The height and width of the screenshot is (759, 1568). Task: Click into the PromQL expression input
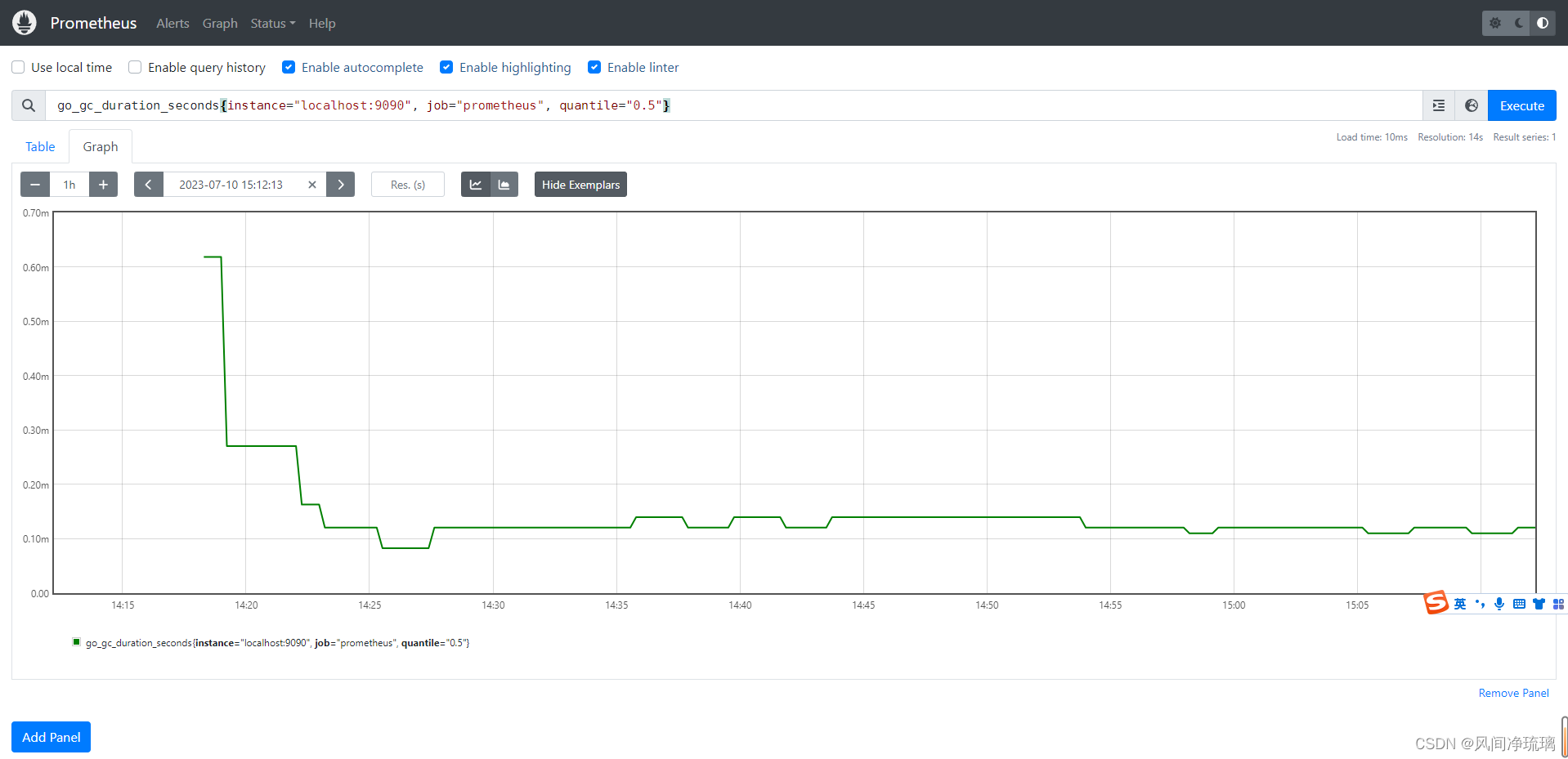[733, 105]
